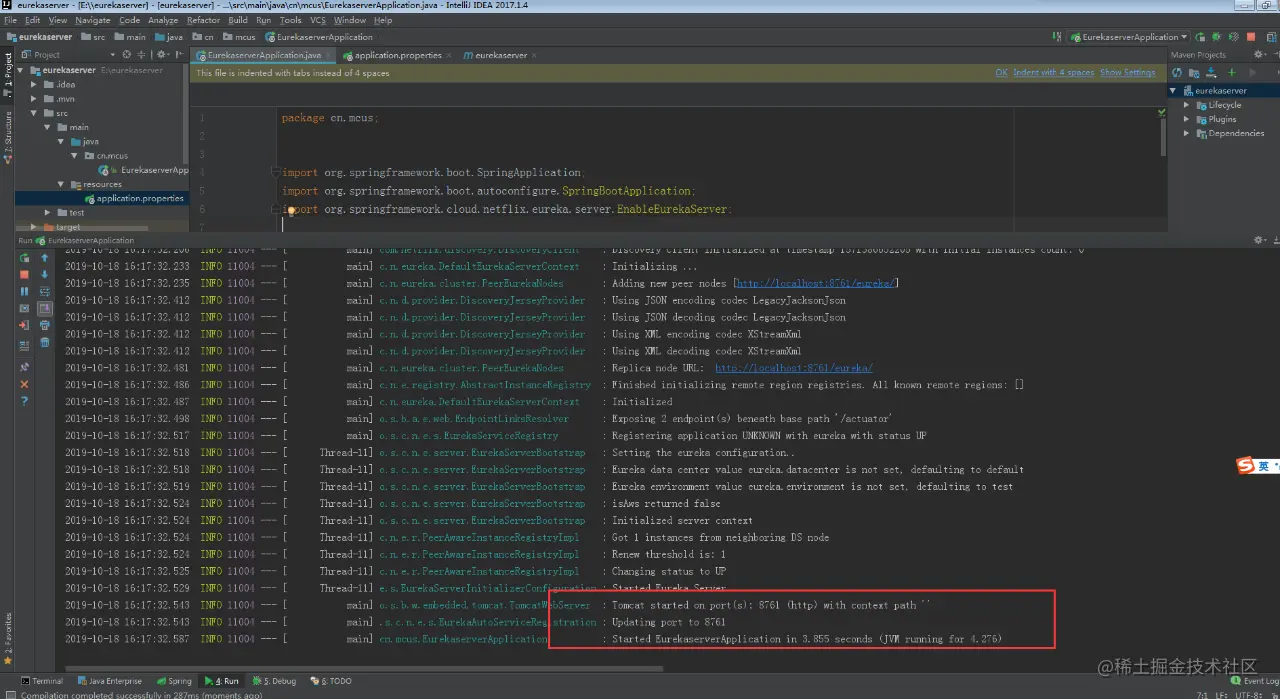Collapse all in Project panel
This screenshot has width=1280, height=699.
[143, 55]
